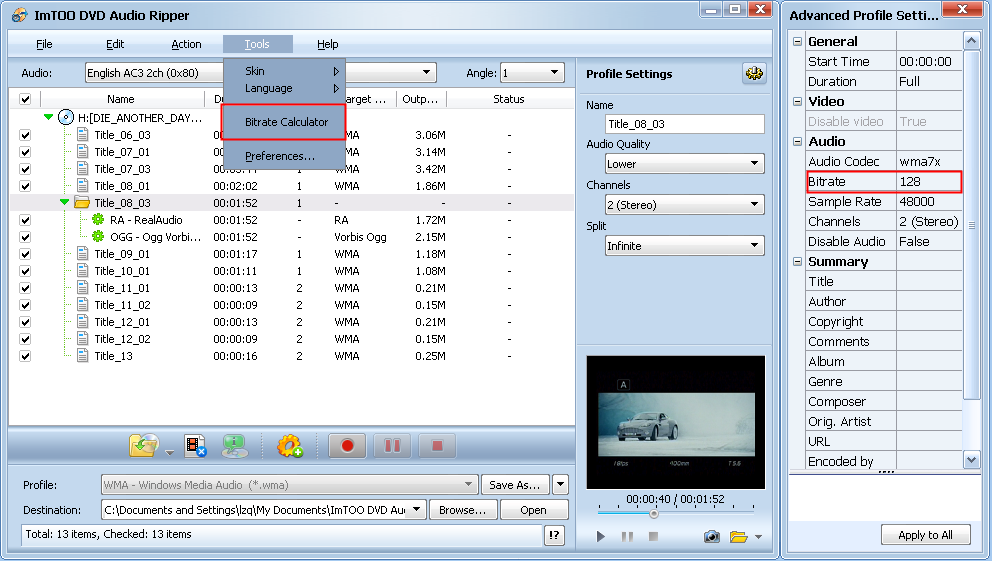Screen dimensions: 992x561
Task: Open the Save As arrow dropdown
Action: click(x=561, y=484)
